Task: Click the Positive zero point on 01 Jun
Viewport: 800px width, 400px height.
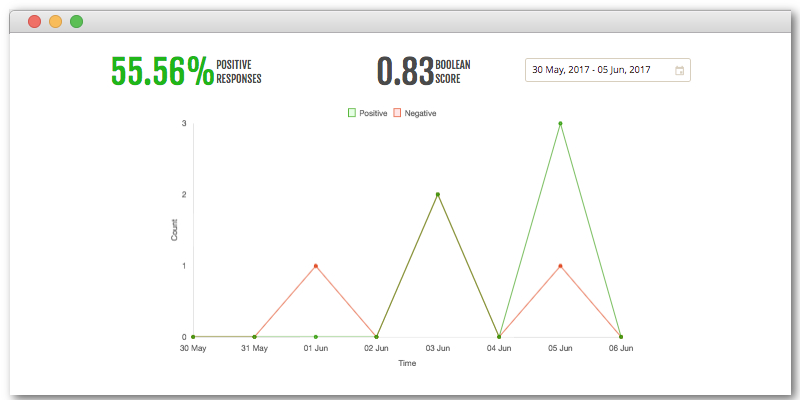Action: [316, 337]
